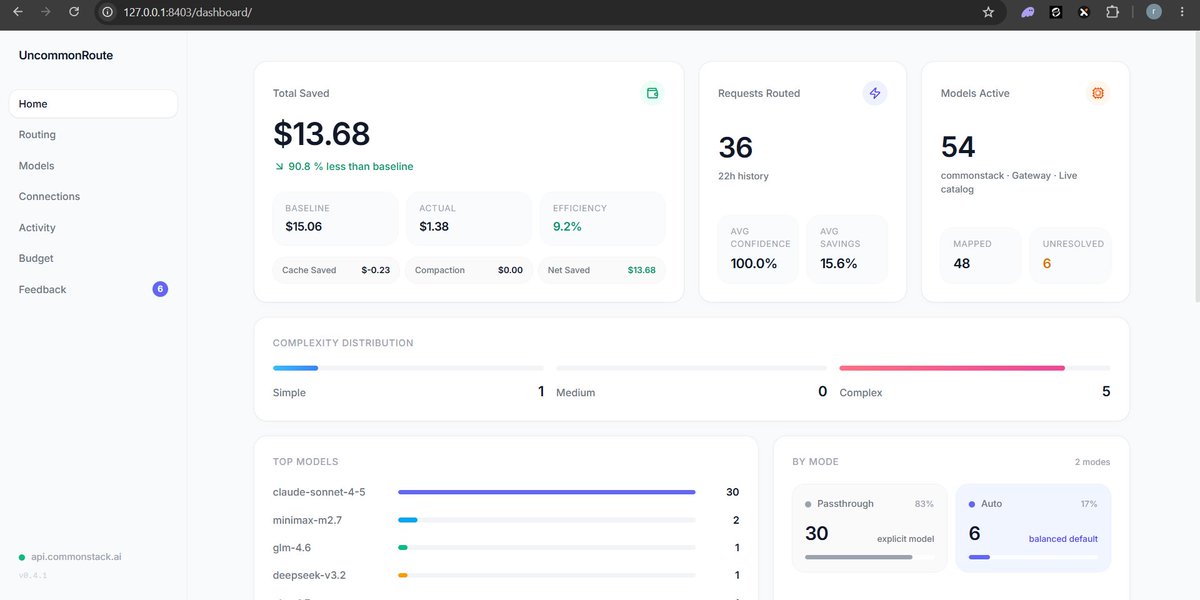1200x600 pixels.
Task: Click the 90.8 % less than baseline text
Action: tap(351, 166)
